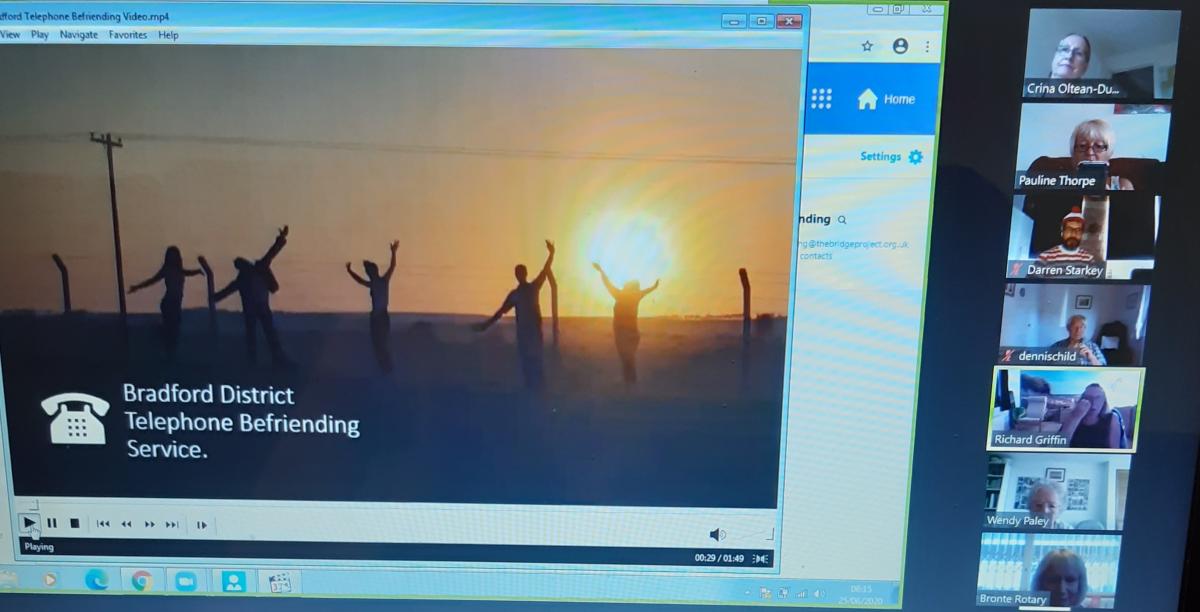Select dennischild participant video
This screenshot has width=1200, height=612.
pos(1075,324)
